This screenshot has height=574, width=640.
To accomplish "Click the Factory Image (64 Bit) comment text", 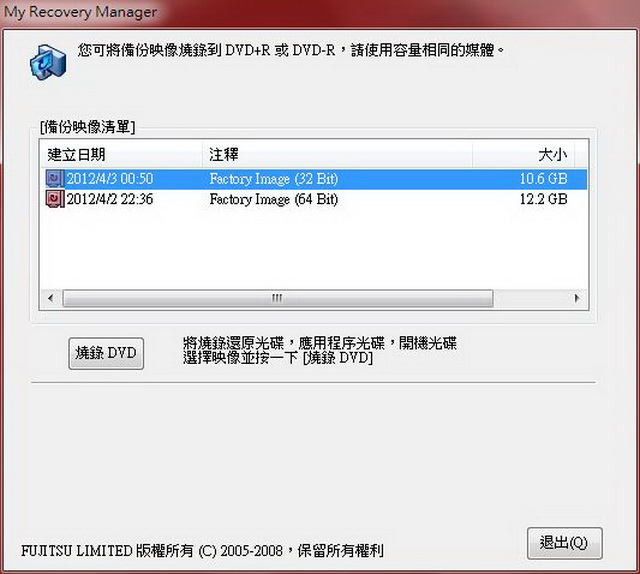I will click(x=273, y=199).
